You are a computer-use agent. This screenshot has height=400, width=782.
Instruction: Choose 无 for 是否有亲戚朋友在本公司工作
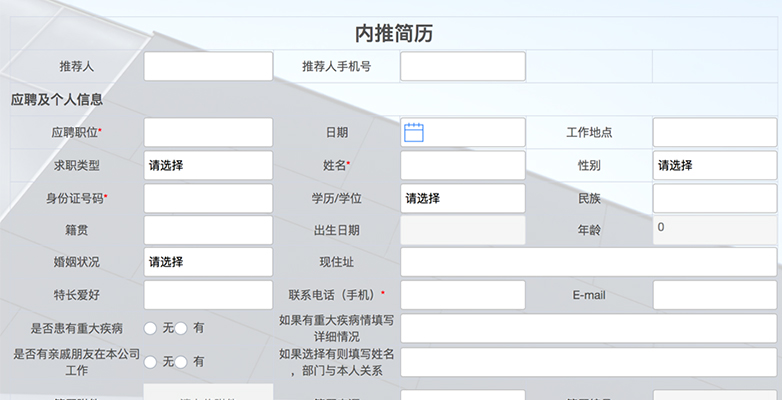pos(151,361)
